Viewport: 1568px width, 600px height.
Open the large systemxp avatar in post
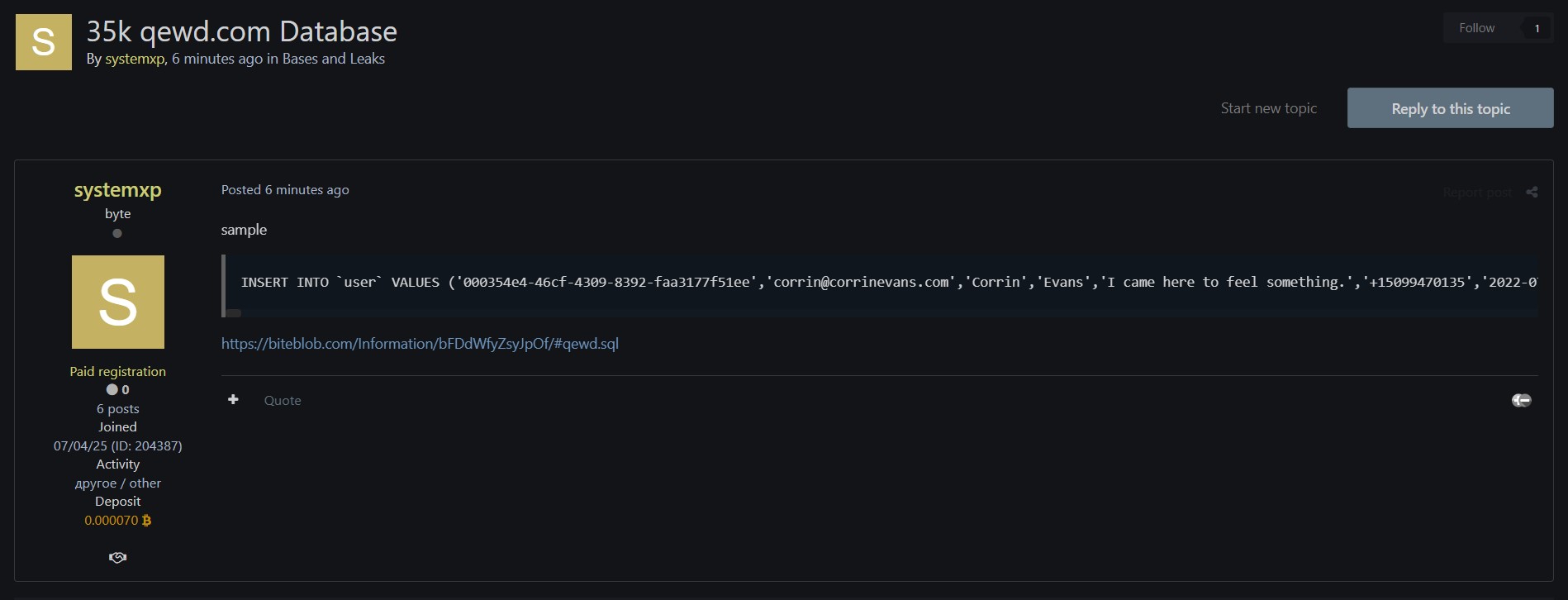click(117, 302)
